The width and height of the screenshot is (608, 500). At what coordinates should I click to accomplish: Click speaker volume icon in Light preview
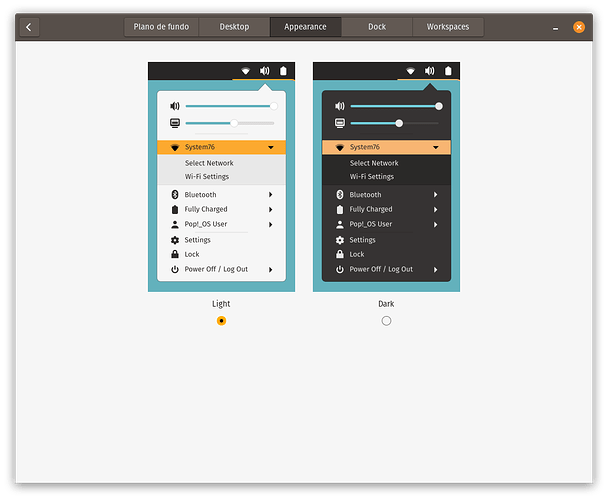pyautogui.click(x=175, y=106)
